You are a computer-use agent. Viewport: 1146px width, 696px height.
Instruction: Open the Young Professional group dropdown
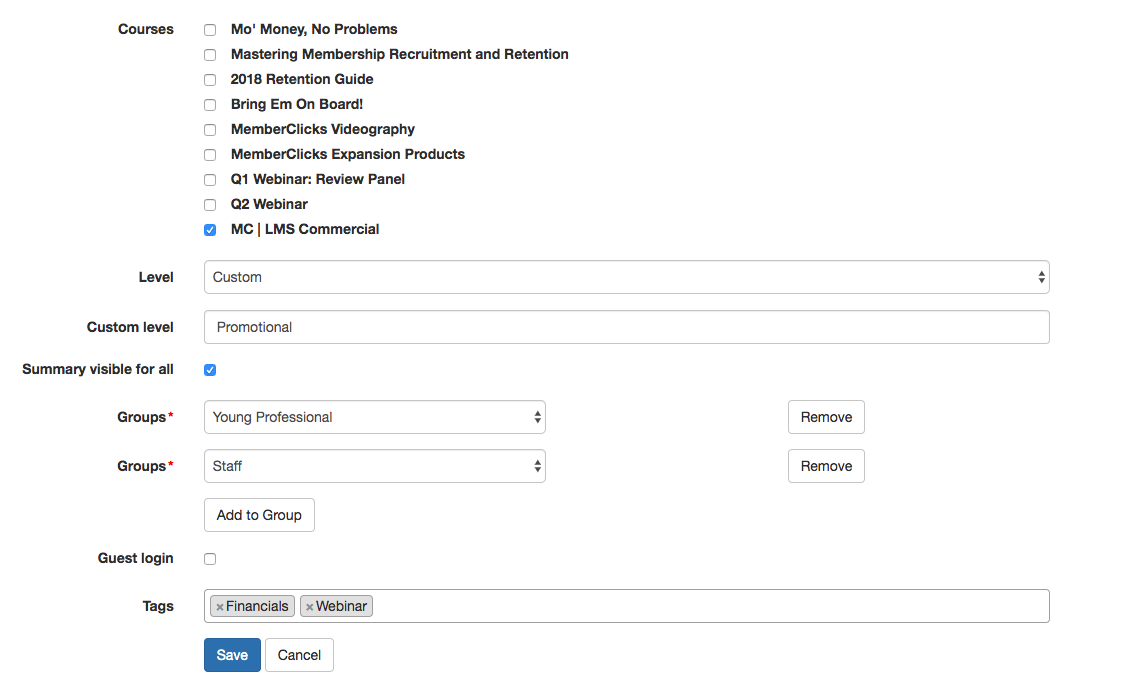tap(374, 417)
